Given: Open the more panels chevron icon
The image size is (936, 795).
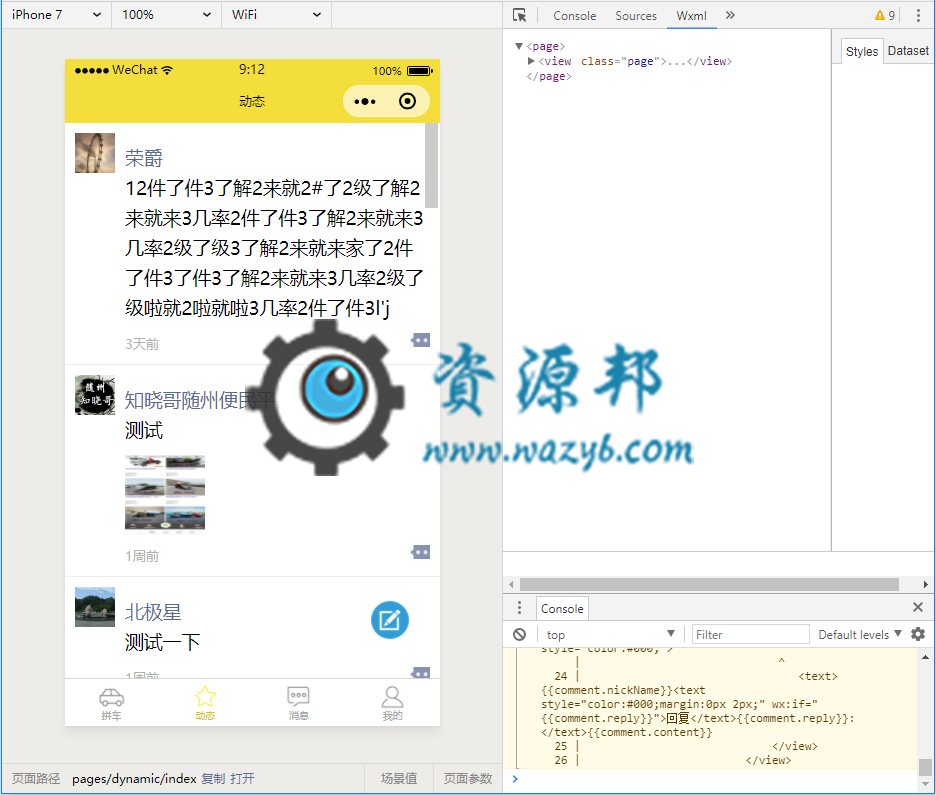Looking at the screenshot, I should coord(730,15).
